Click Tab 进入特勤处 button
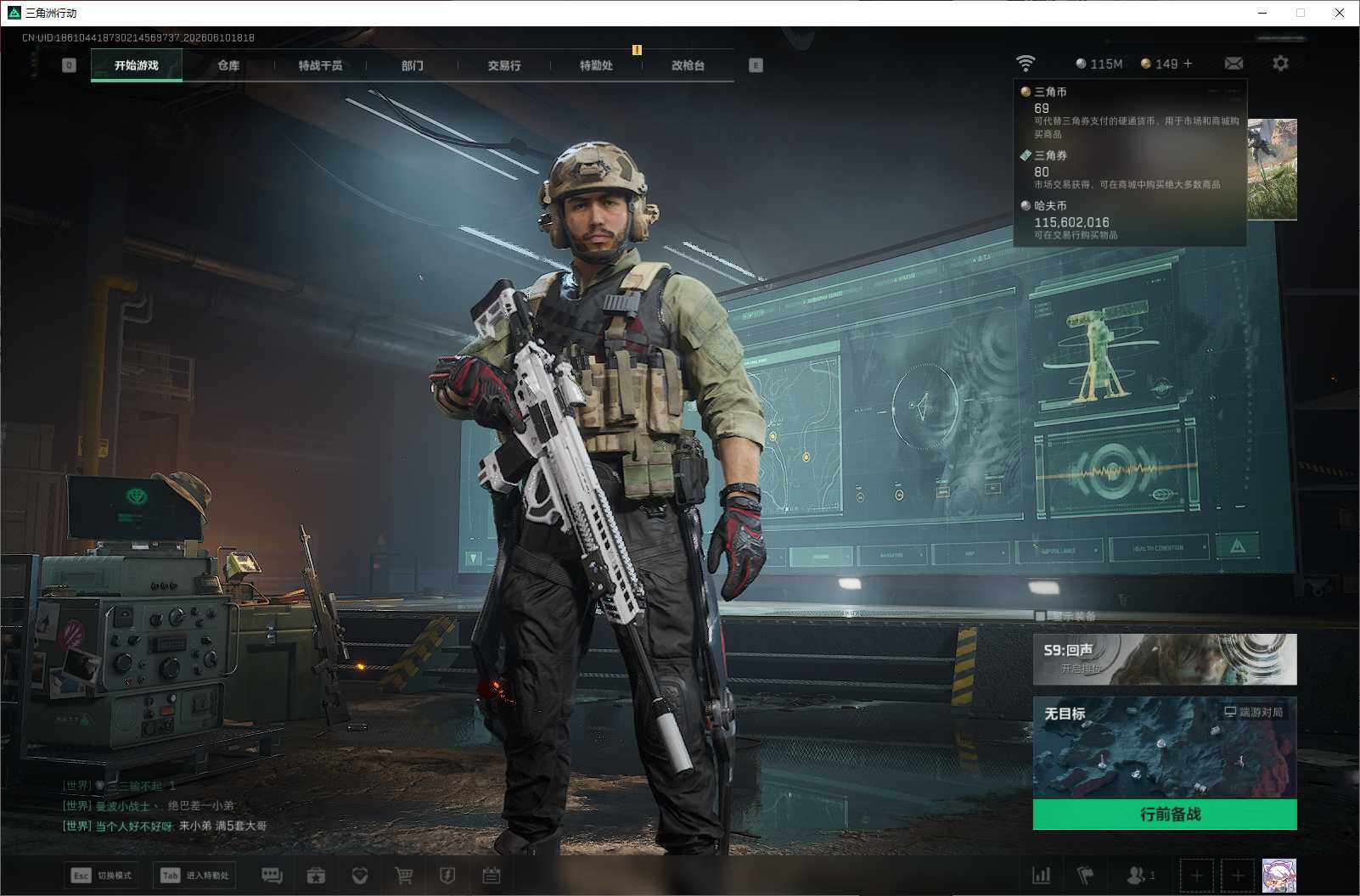This screenshot has width=1360, height=896. click(195, 876)
